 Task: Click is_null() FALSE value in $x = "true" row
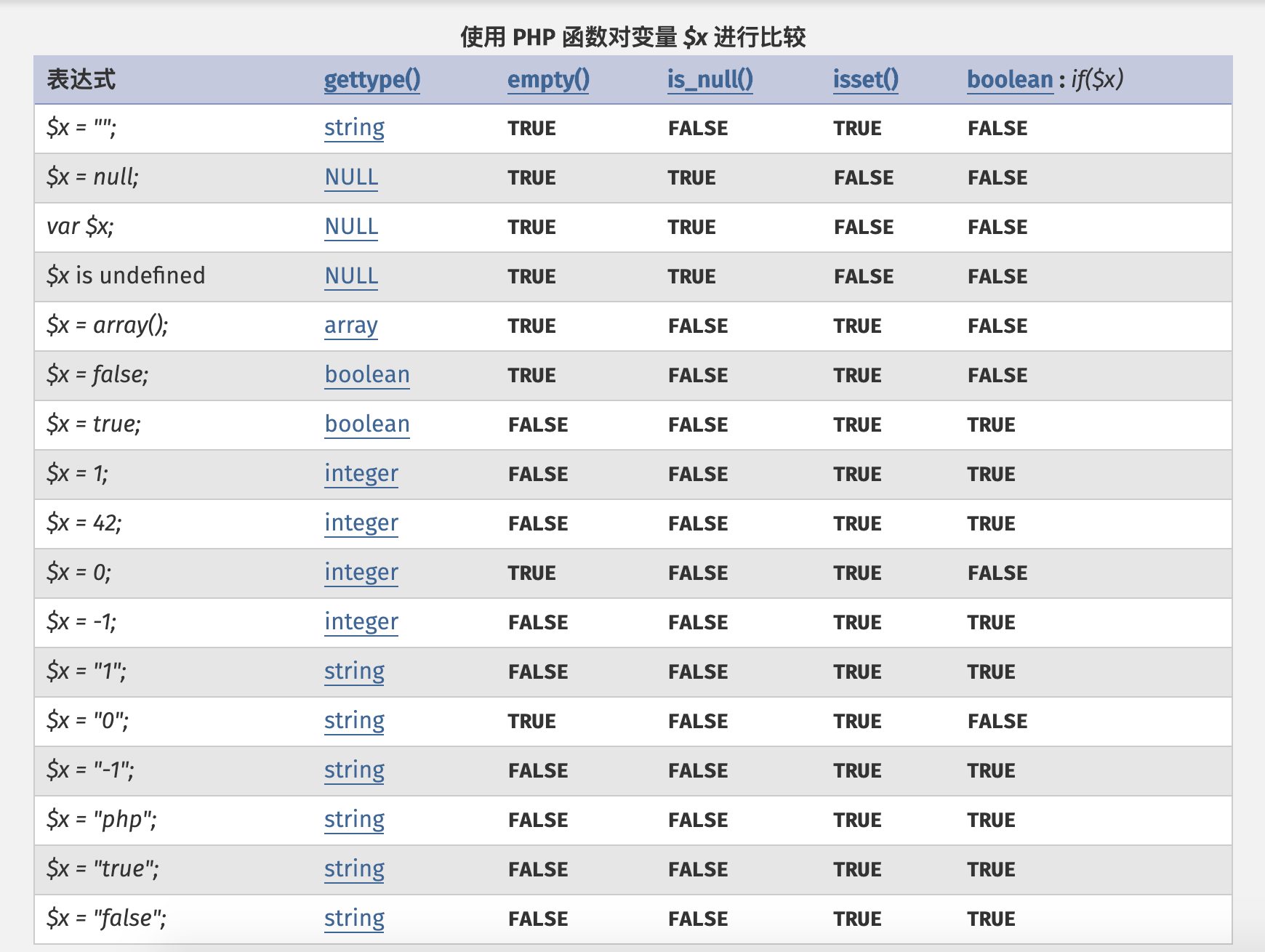[698, 870]
